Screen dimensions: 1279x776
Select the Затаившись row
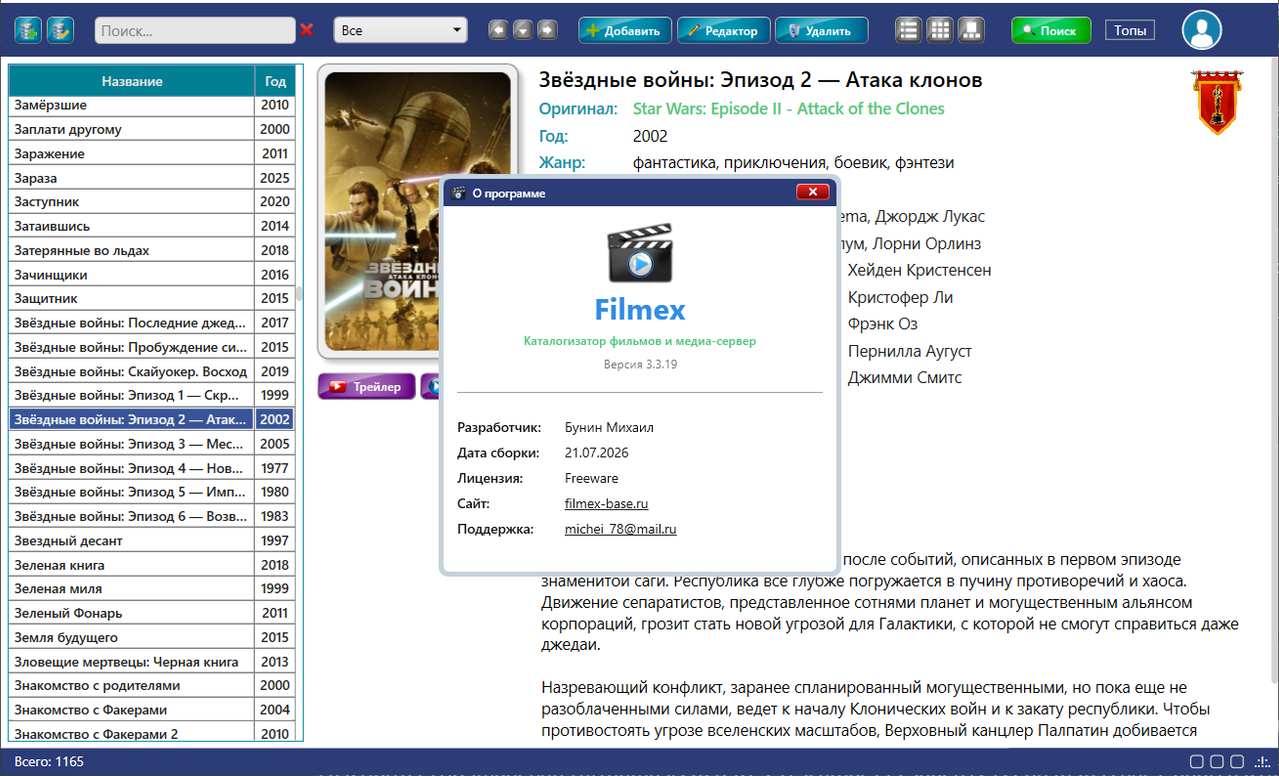click(152, 226)
